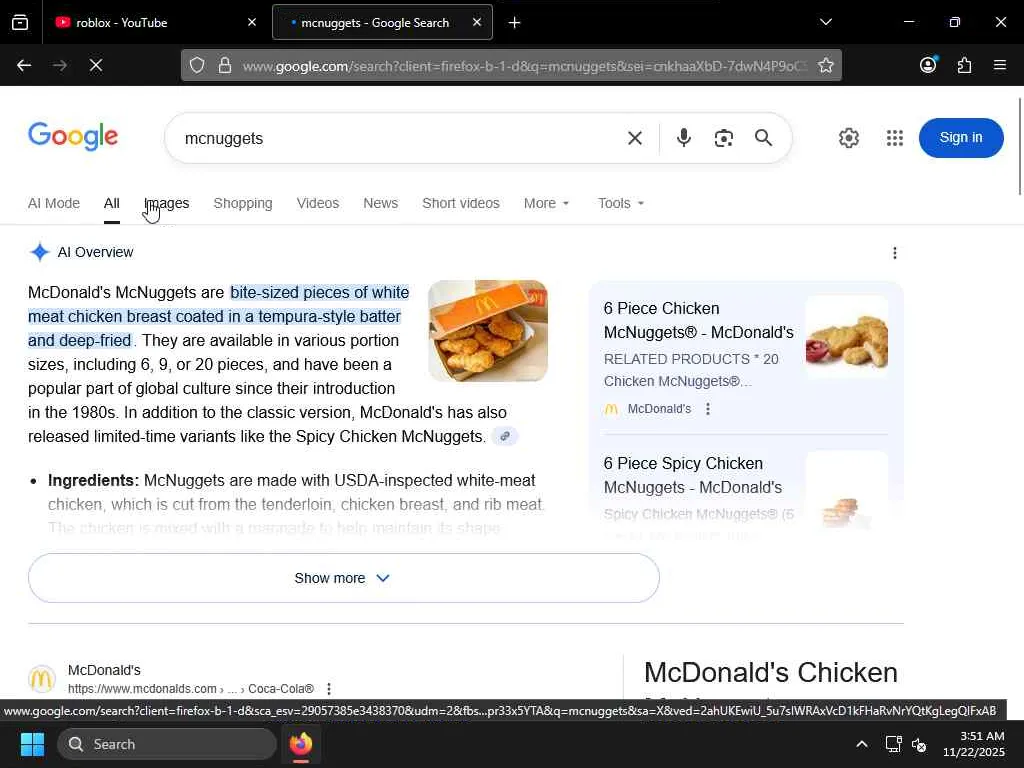Screen dimensions: 1024x768
Task: Go back to the previous page
Action: [x=24, y=65]
